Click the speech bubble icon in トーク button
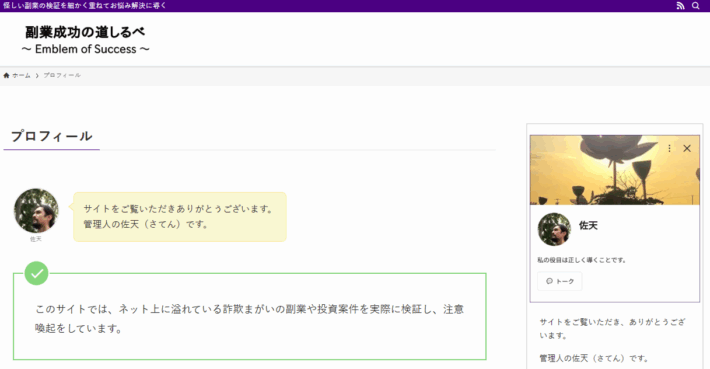Screen dimensions: 710x369 (x=549, y=281)
